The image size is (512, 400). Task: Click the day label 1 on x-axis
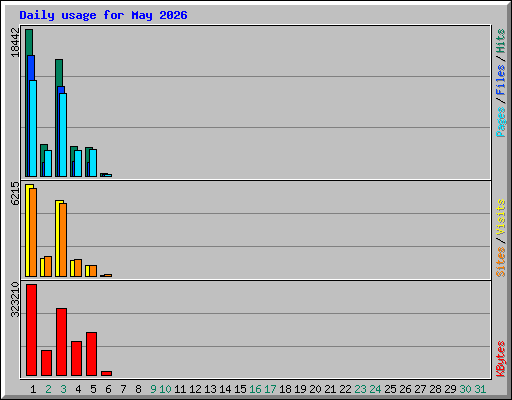pyautogui.click(x=33, y=389)
